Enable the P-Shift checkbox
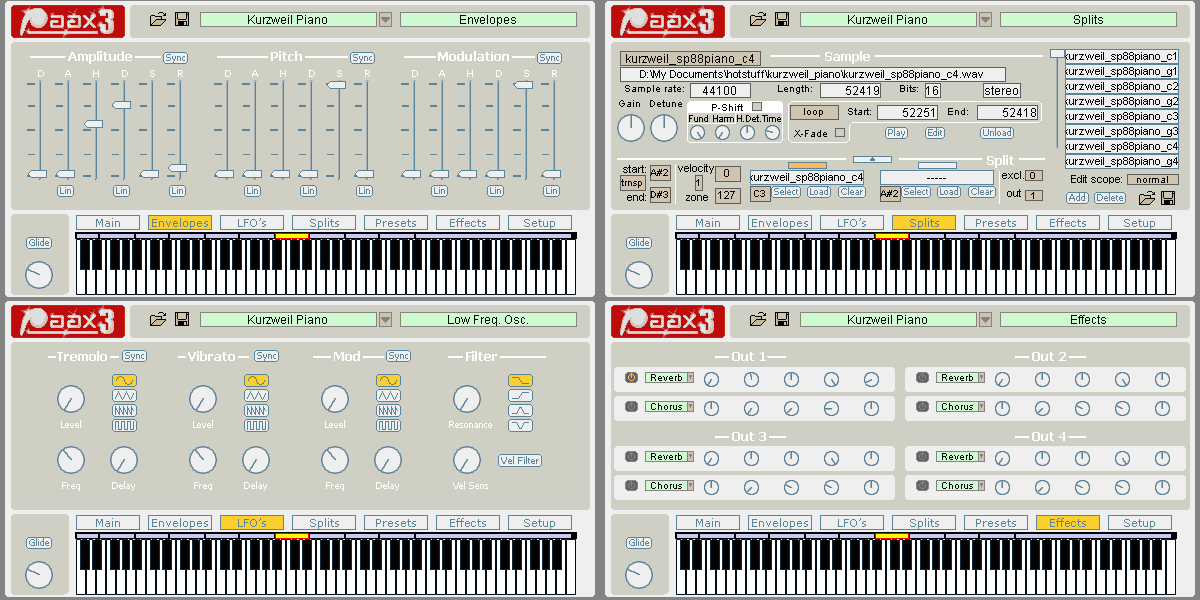Image resolution: width=1200 pixels, height=600 pixels. pos(757,107)
